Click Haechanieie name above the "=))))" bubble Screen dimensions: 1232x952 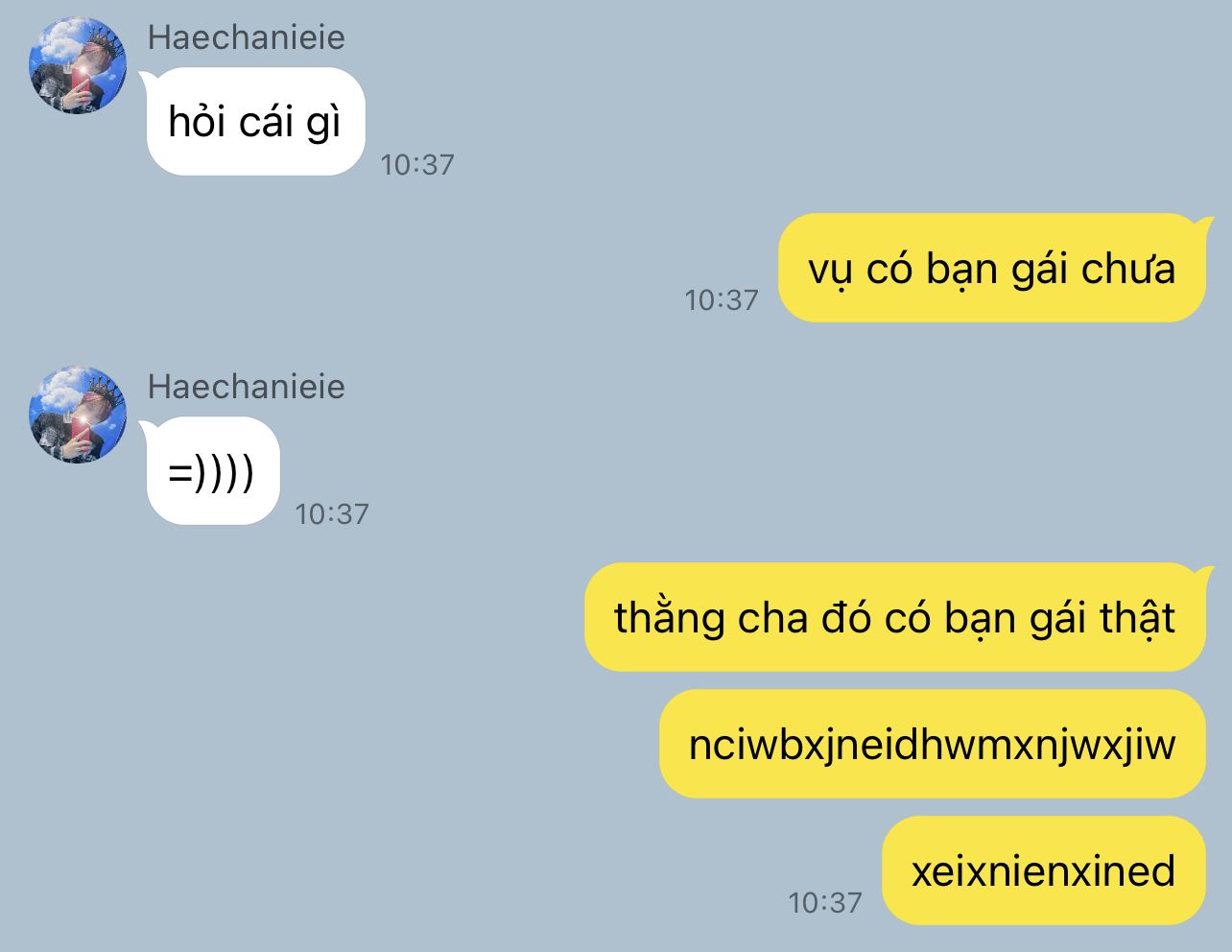click(x=246, y=387)
